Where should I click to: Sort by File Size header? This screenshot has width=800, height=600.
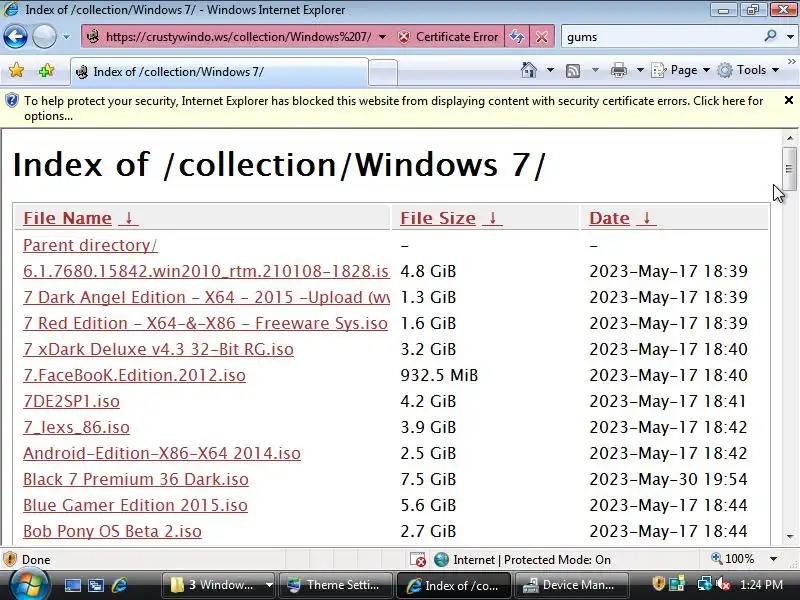(438, 218)
